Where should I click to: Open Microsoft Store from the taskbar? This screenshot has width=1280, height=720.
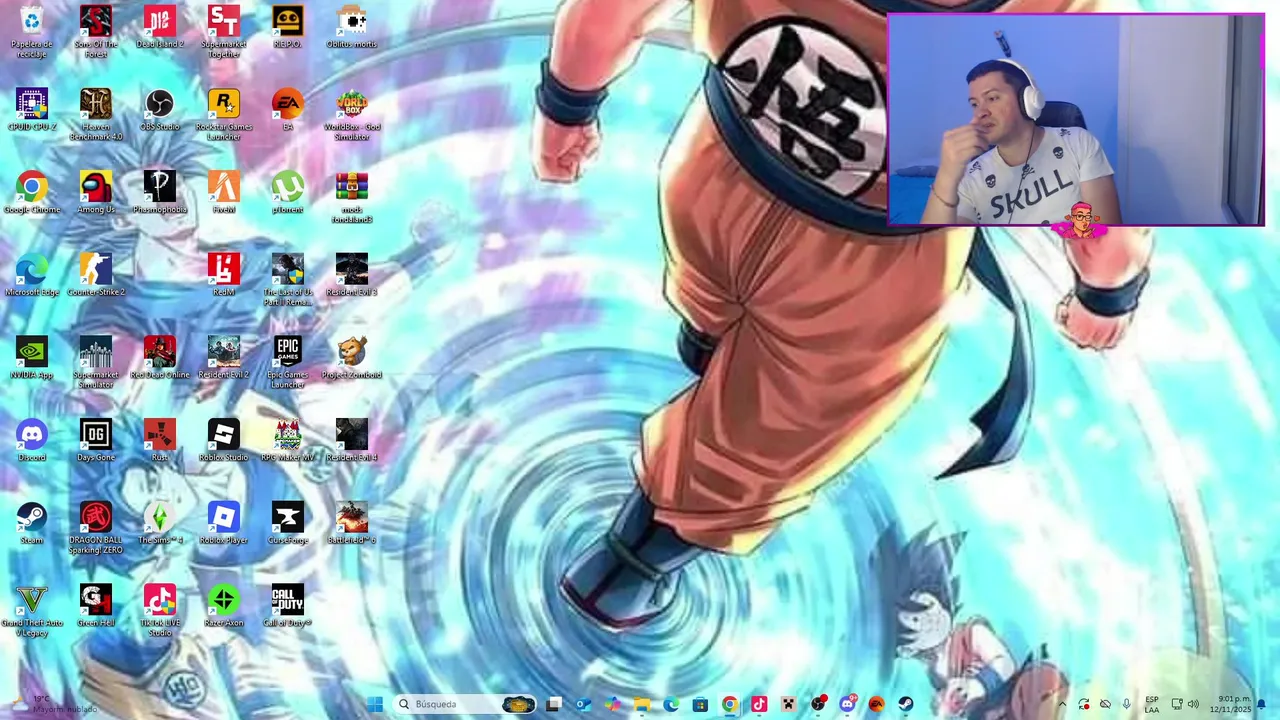pyautogui.click(x=700, y=704)
